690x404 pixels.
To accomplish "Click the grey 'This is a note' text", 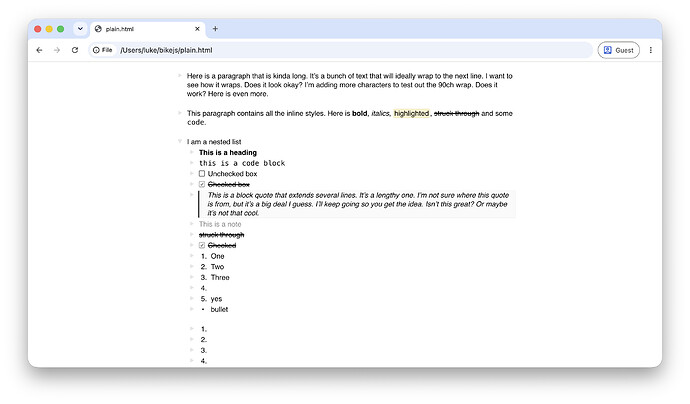I will click(x=220, y=224).
